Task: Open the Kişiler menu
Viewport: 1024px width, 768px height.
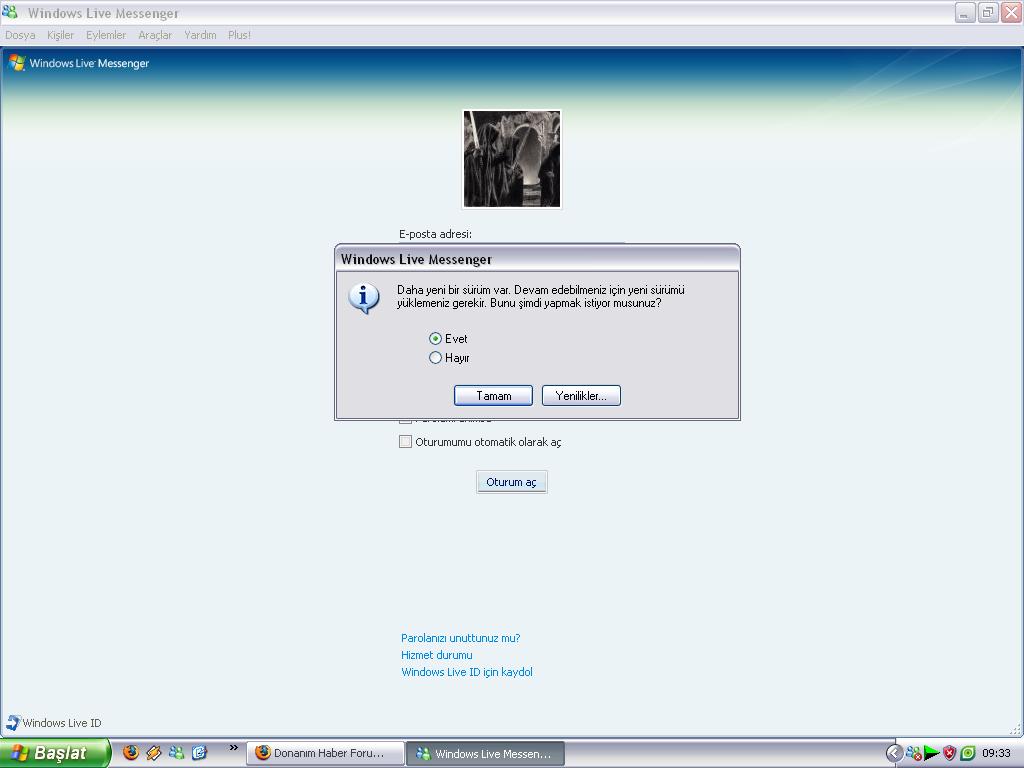Action: (x=60, y=35)
